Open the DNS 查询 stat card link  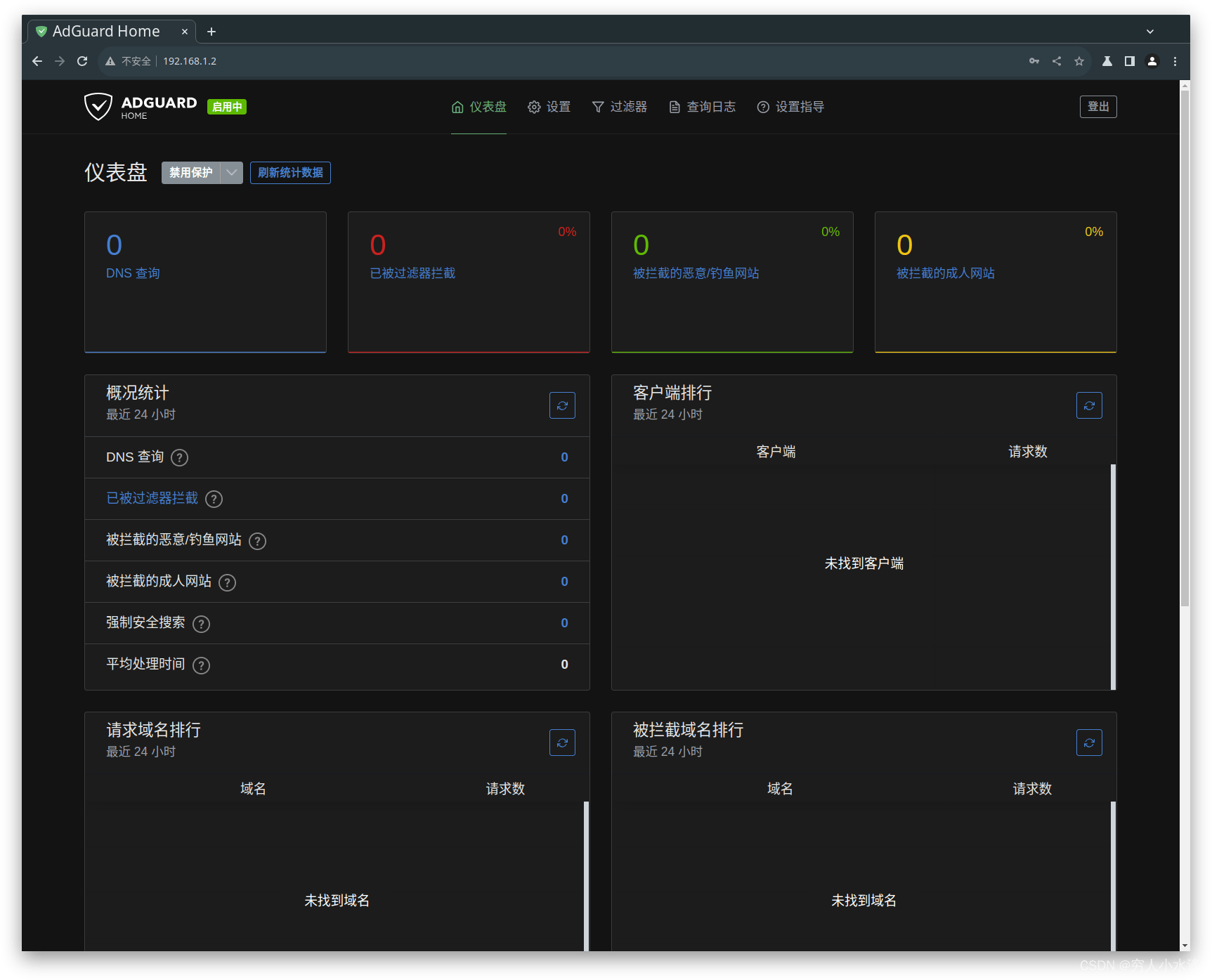point(133,273)
